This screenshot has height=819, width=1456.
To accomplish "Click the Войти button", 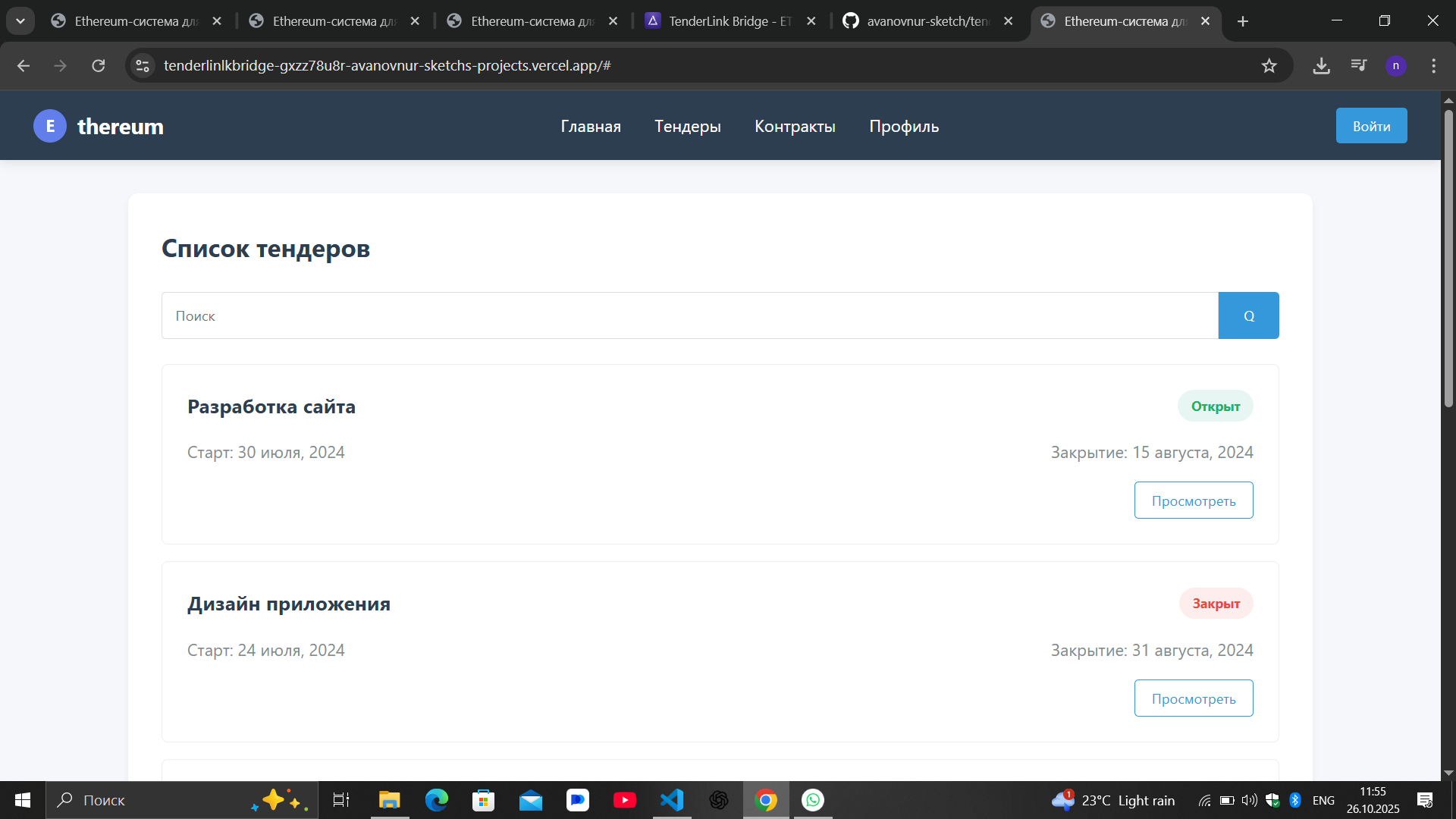I will click(1371, 126).
